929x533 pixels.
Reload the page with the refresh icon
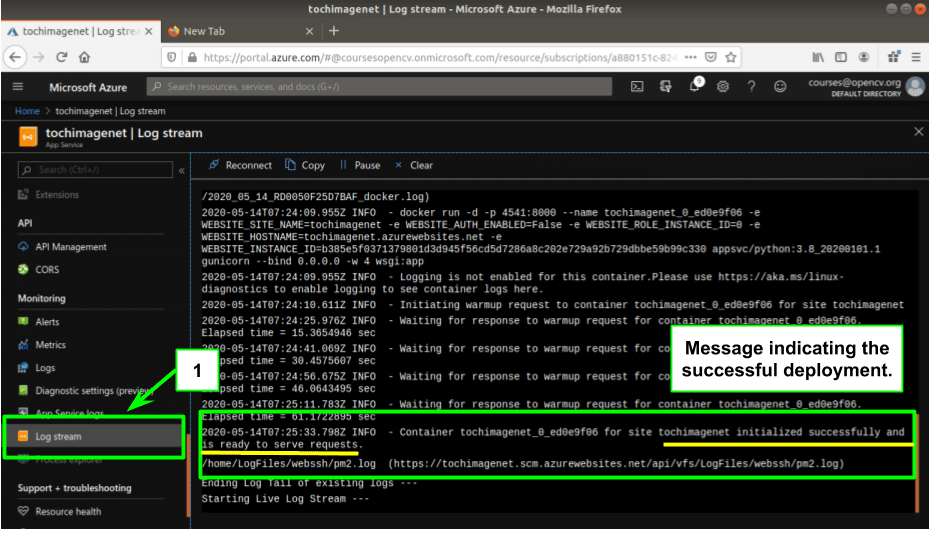(62, 57)
